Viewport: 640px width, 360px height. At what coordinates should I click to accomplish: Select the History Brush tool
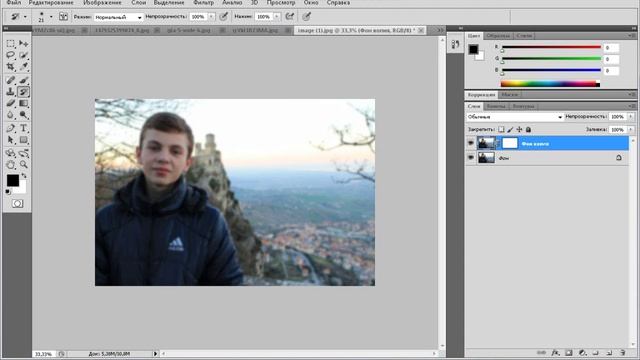click(x=23, y=92)
